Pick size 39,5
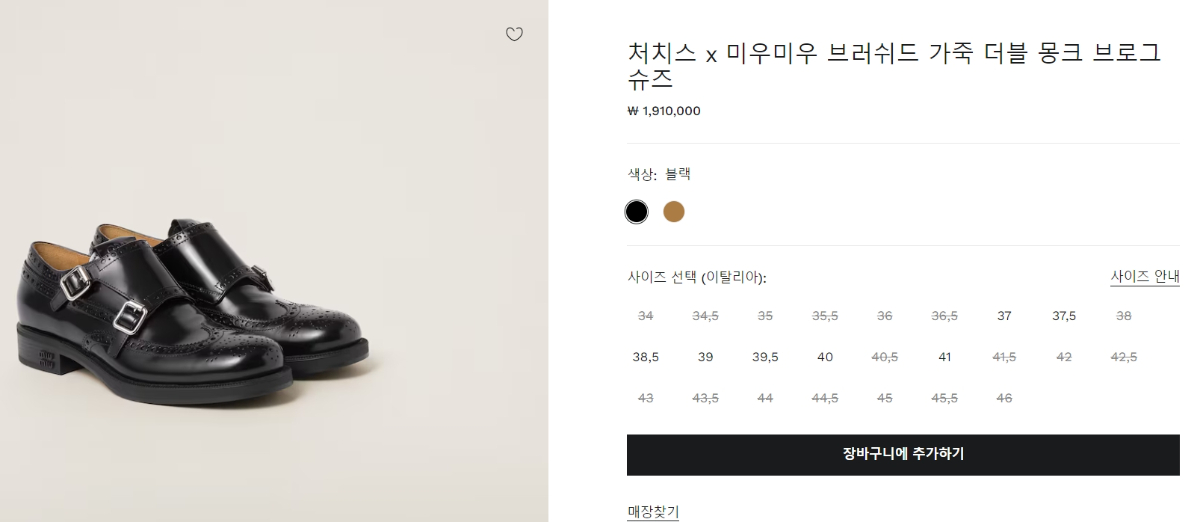Viewport: 1200px width, 522px height. pyautogui.click(x=765, y=357)
